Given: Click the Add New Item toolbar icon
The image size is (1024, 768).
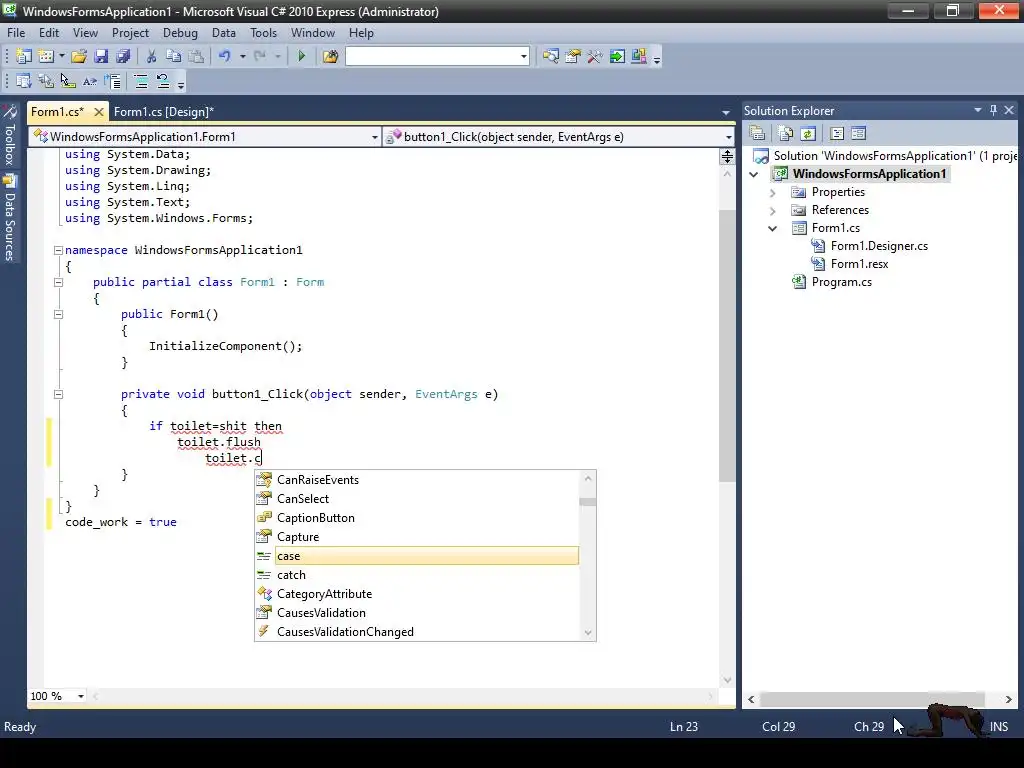Looking at the screenshot, I should click(46, 57).
